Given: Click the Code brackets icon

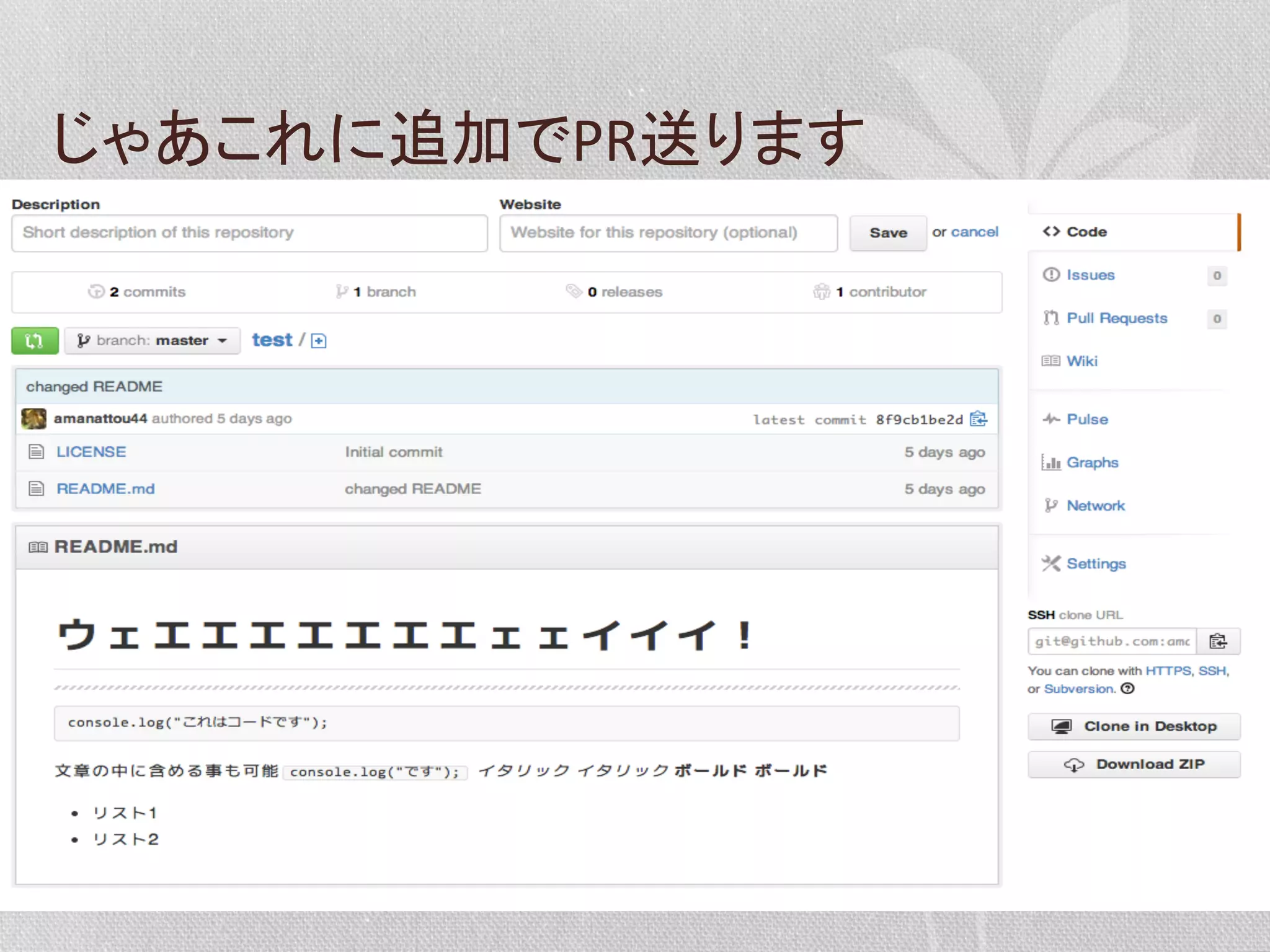Looking at the screenshot, I should [1051, 231].
